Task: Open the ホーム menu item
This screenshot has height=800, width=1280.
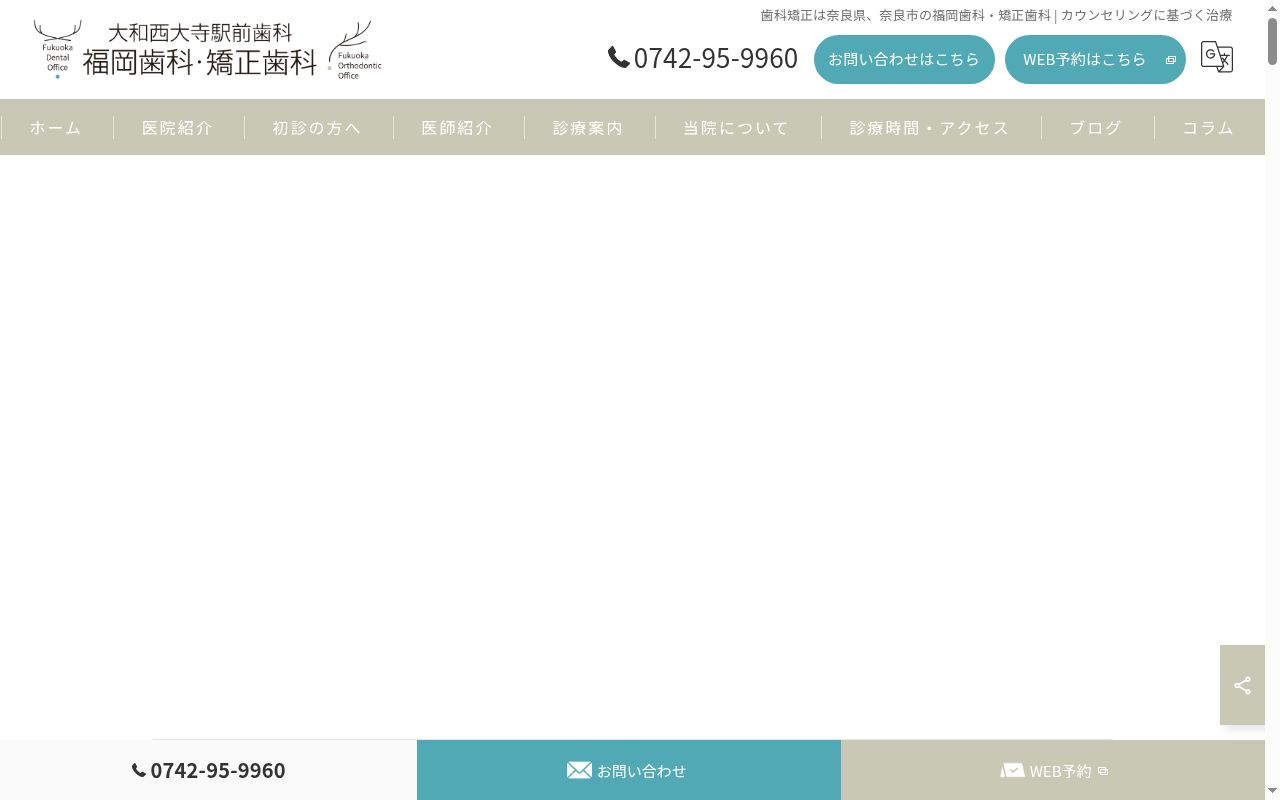Action: tap(56, 127)
